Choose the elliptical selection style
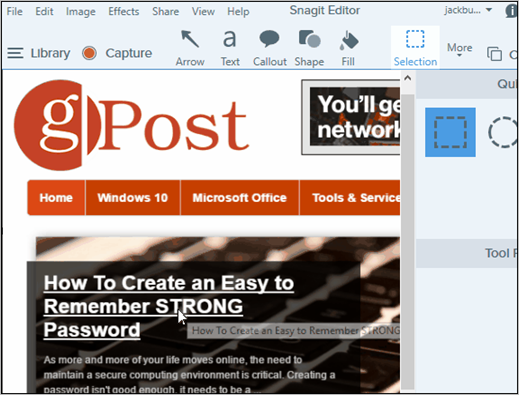The width and height of the screenshot is (519, 395). [503, 132]
